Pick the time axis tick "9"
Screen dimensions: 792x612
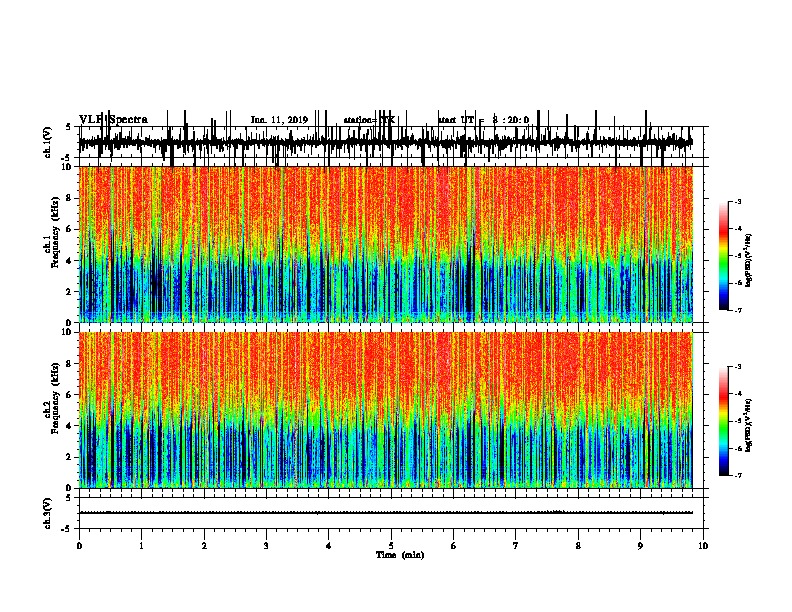640,546
